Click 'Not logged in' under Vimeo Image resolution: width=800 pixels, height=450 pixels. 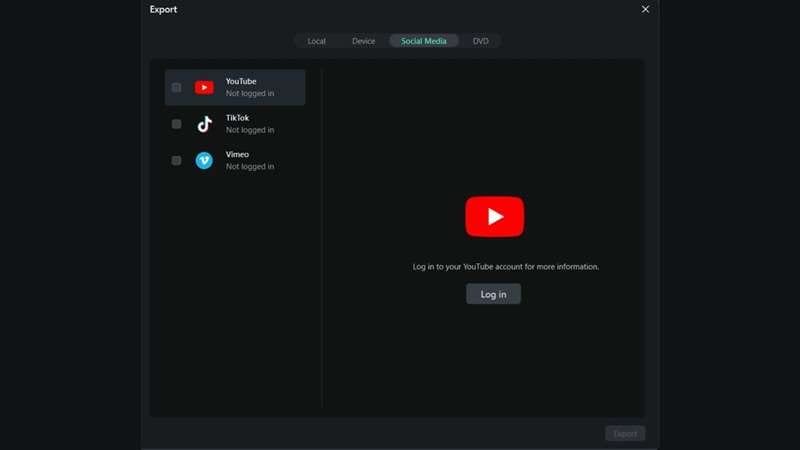(250, 166)
